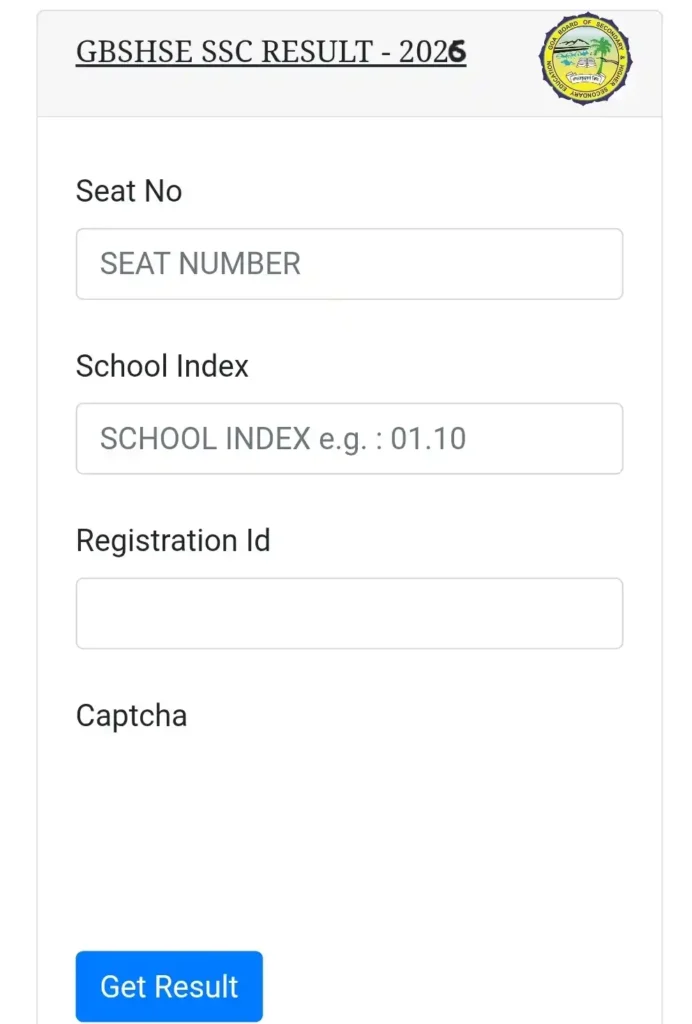Submit the form using Get Result

coord(169,986)
